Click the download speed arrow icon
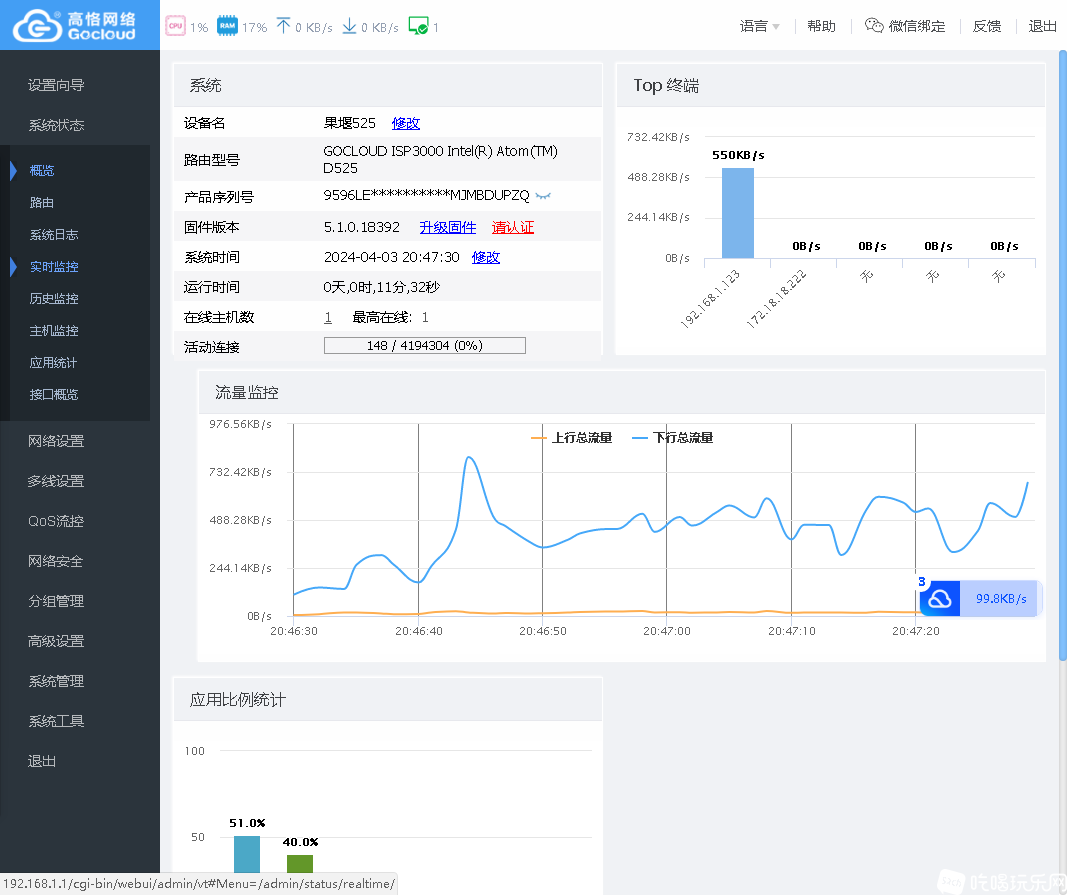1067x895 pixels. point(349,26)
